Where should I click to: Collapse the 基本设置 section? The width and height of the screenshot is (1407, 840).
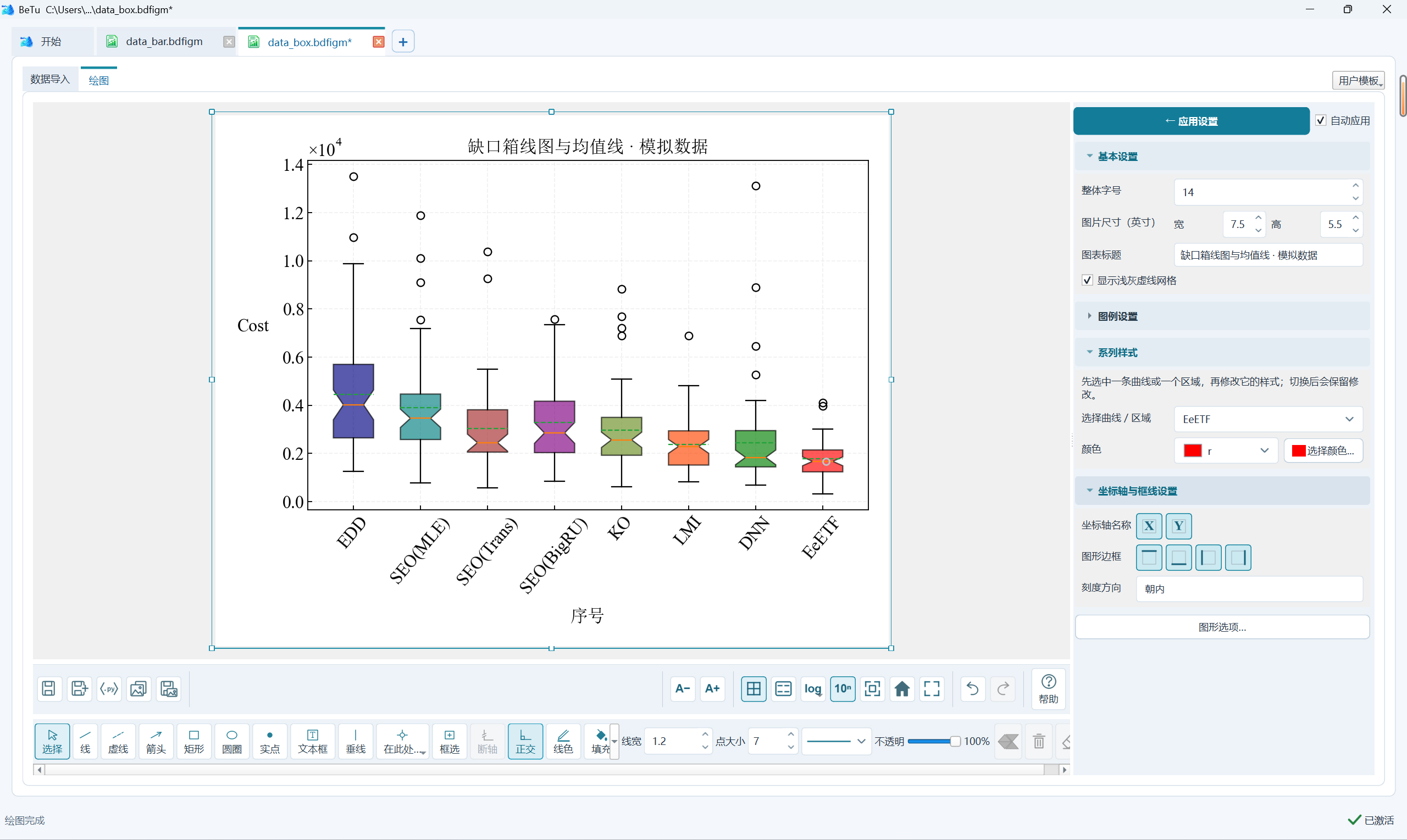(x=1222, y=156)
